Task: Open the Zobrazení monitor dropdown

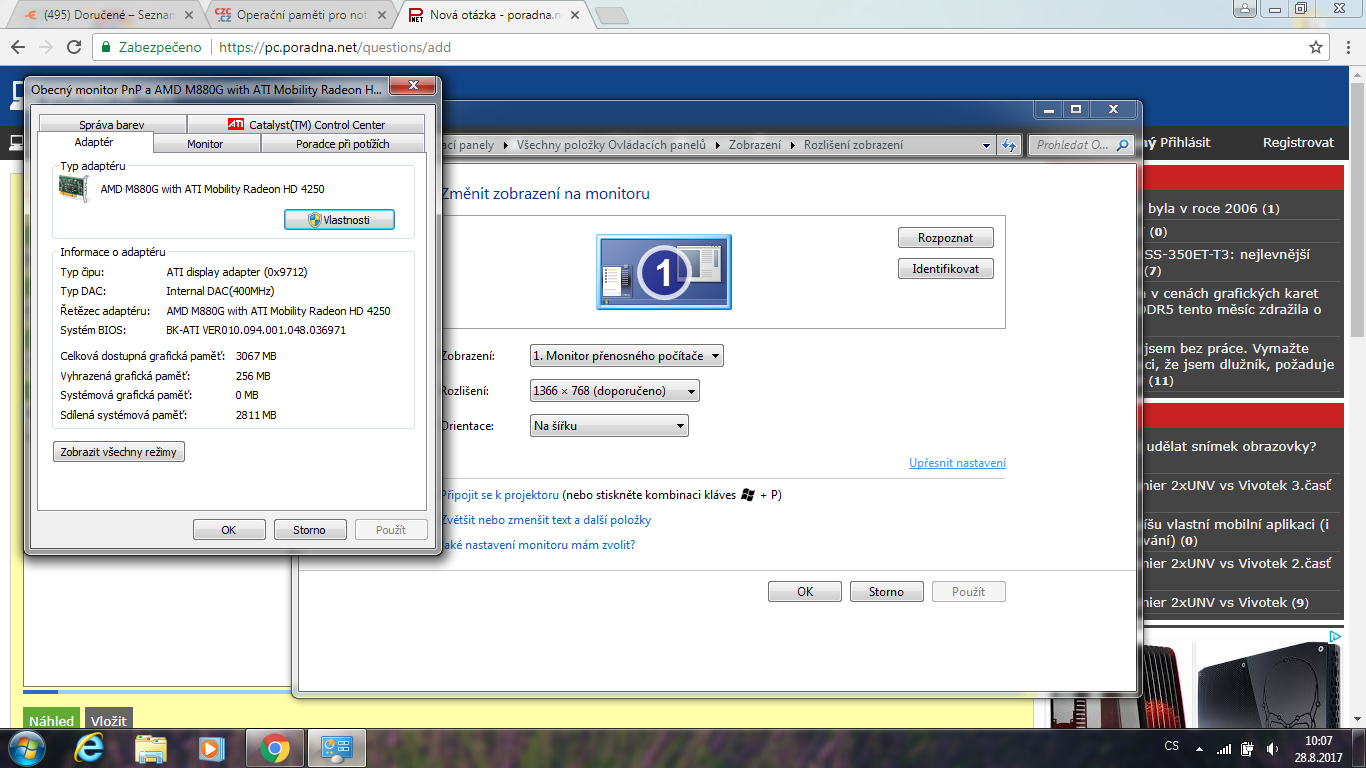Action: point(627,356)
